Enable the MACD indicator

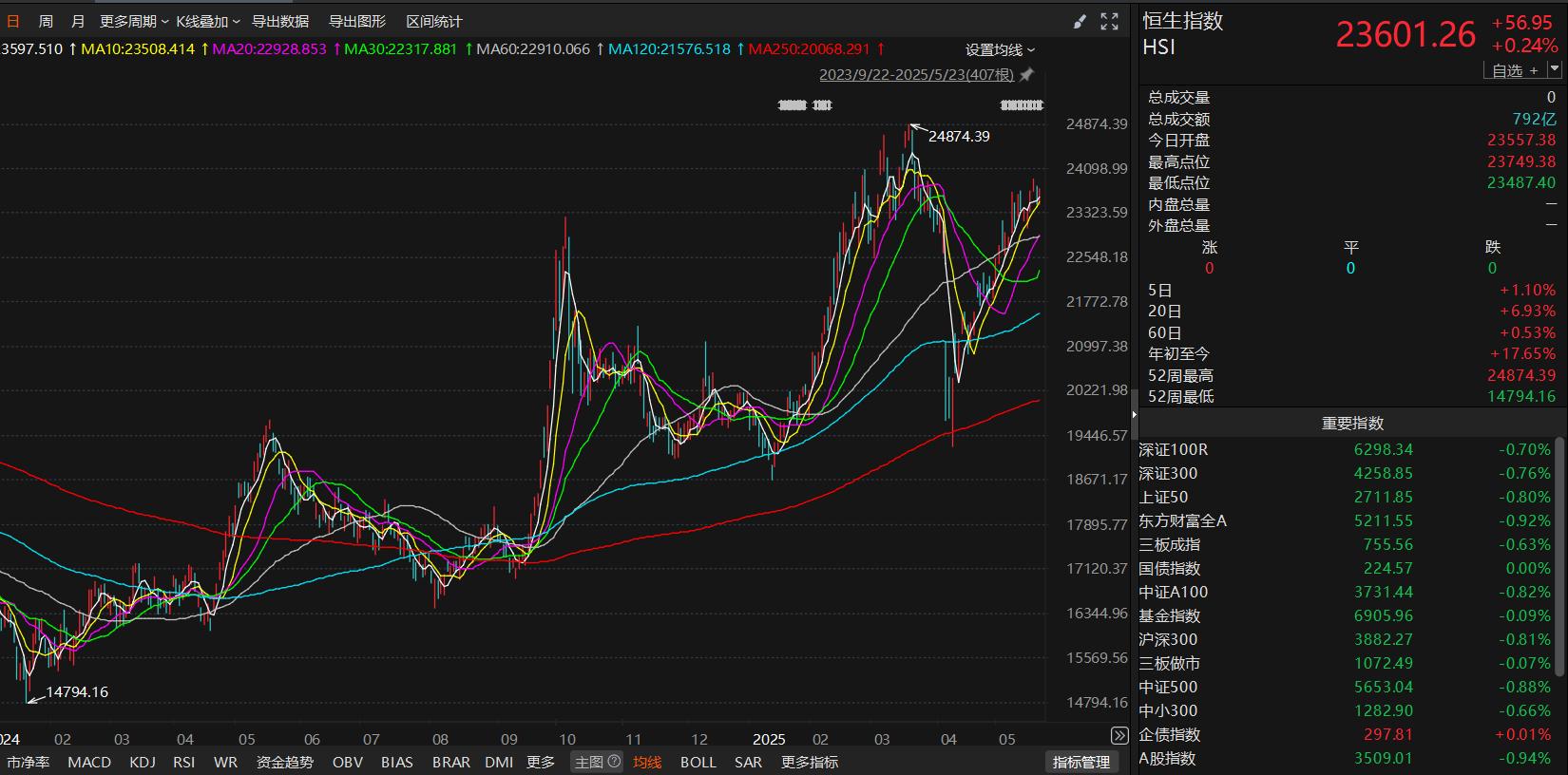click(x=89, y=762)
